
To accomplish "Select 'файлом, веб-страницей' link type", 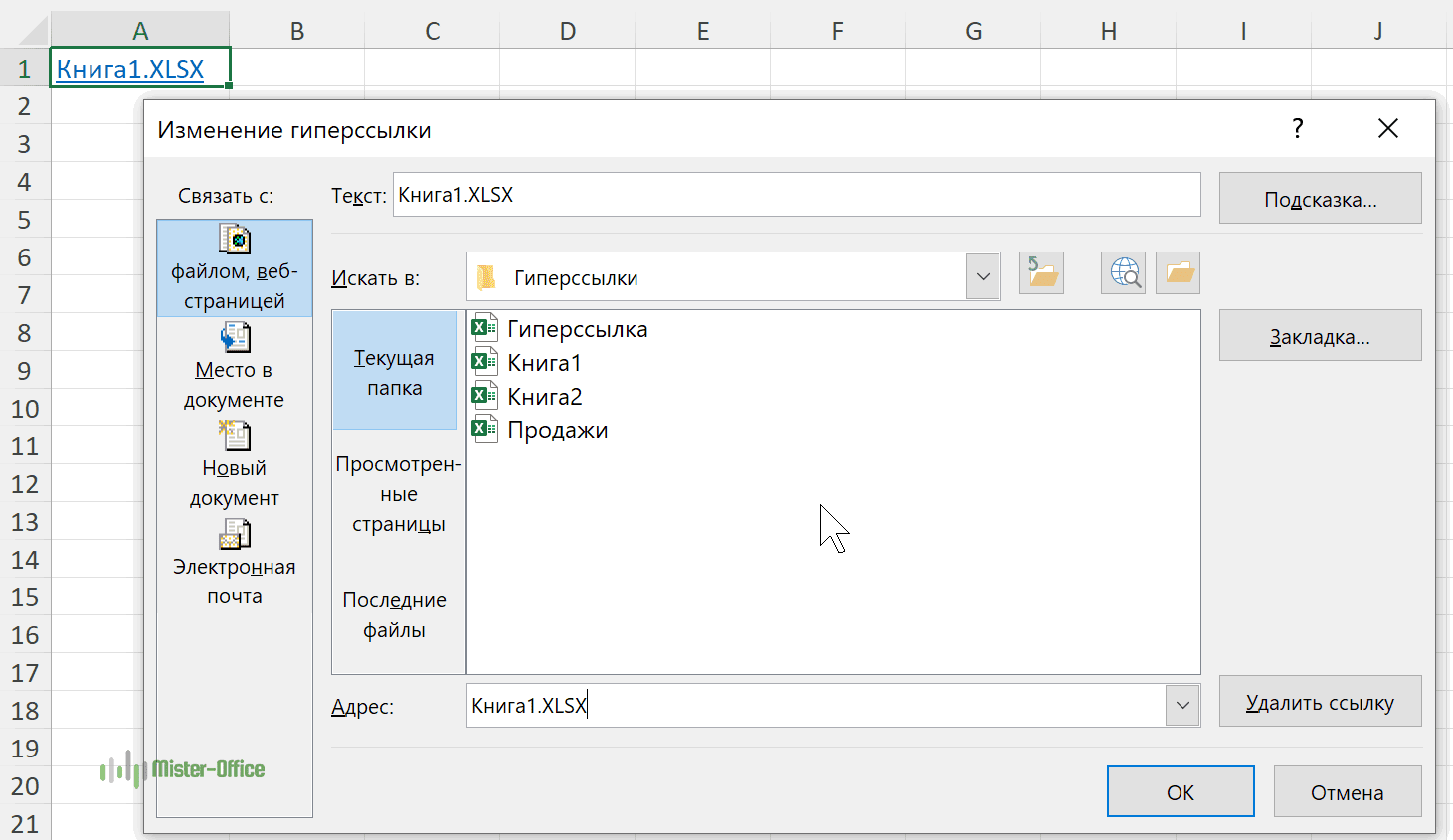I will coord(235,268).
